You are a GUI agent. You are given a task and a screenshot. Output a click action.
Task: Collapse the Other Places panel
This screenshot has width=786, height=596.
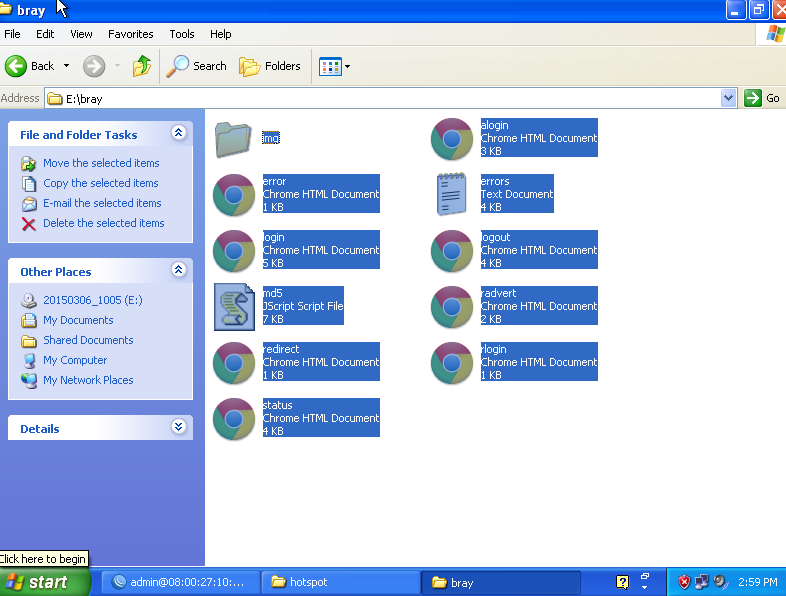pos(178,270)
